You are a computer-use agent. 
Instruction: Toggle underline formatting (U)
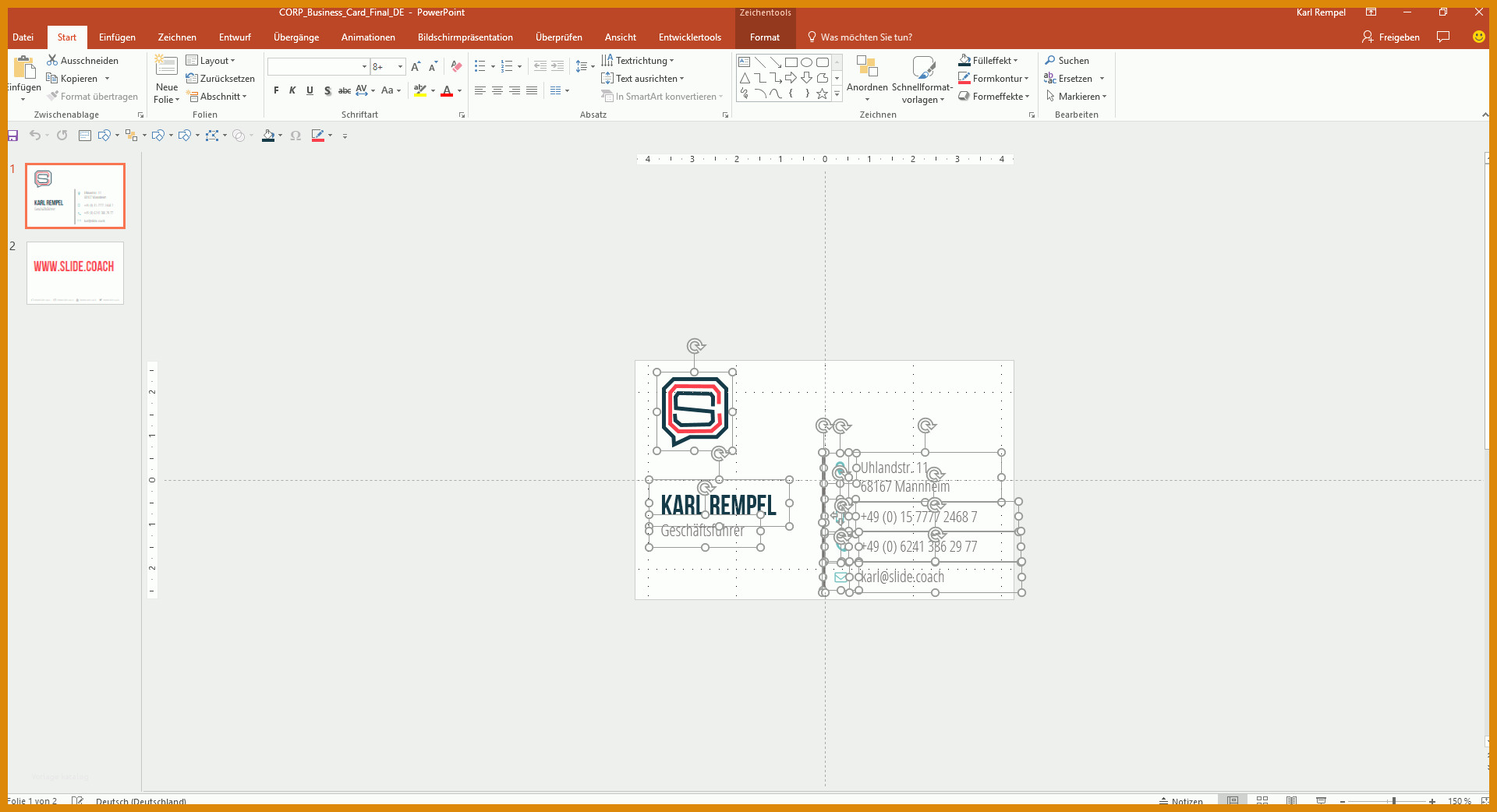(x=310, y=91)
